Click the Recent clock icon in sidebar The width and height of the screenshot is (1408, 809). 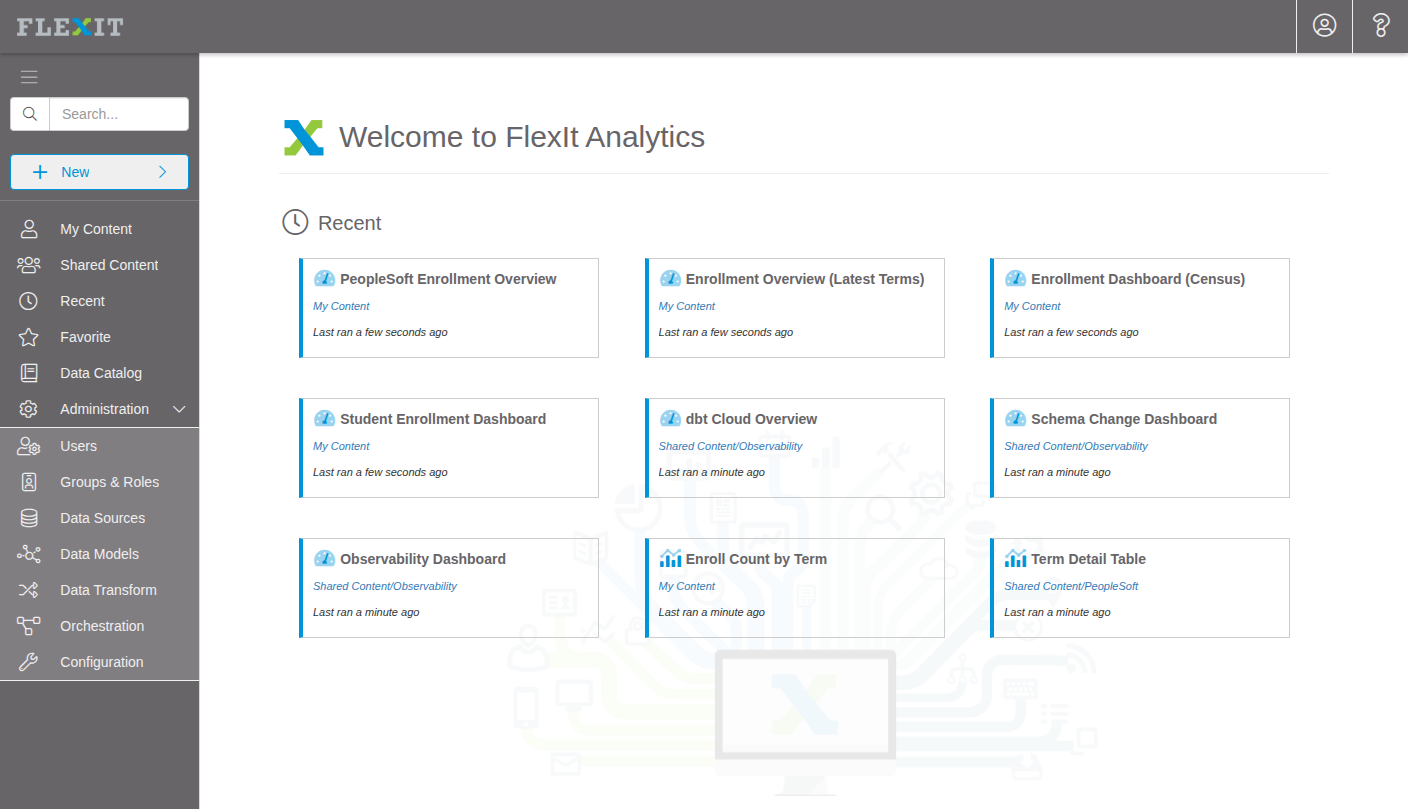point(29,301)
